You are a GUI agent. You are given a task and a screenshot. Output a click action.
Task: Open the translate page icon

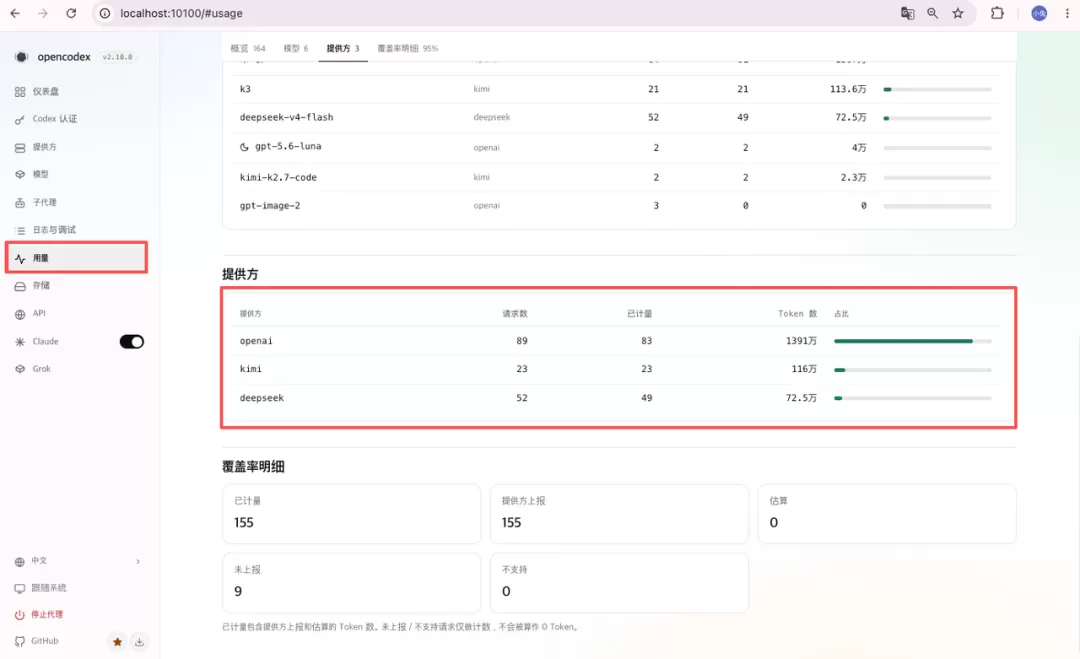click(907, 13)
